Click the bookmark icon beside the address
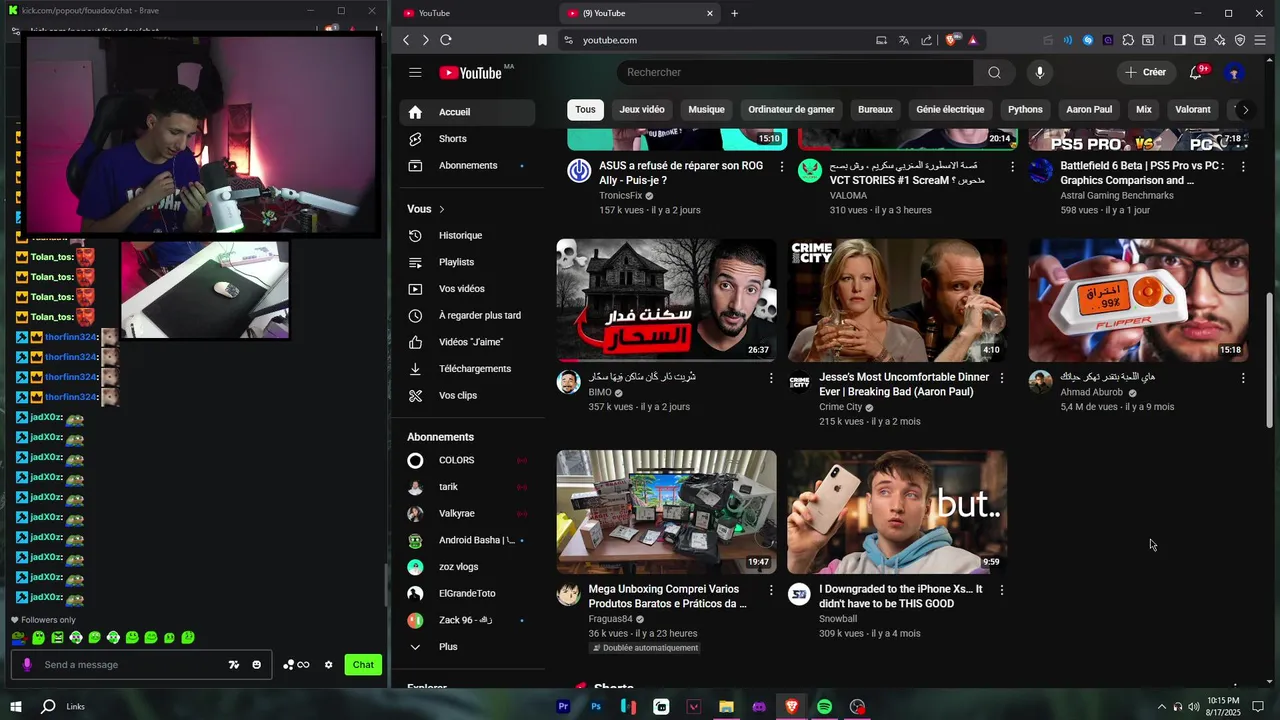The height and width of the screenshot is (720, 1280). pos(542,40)
